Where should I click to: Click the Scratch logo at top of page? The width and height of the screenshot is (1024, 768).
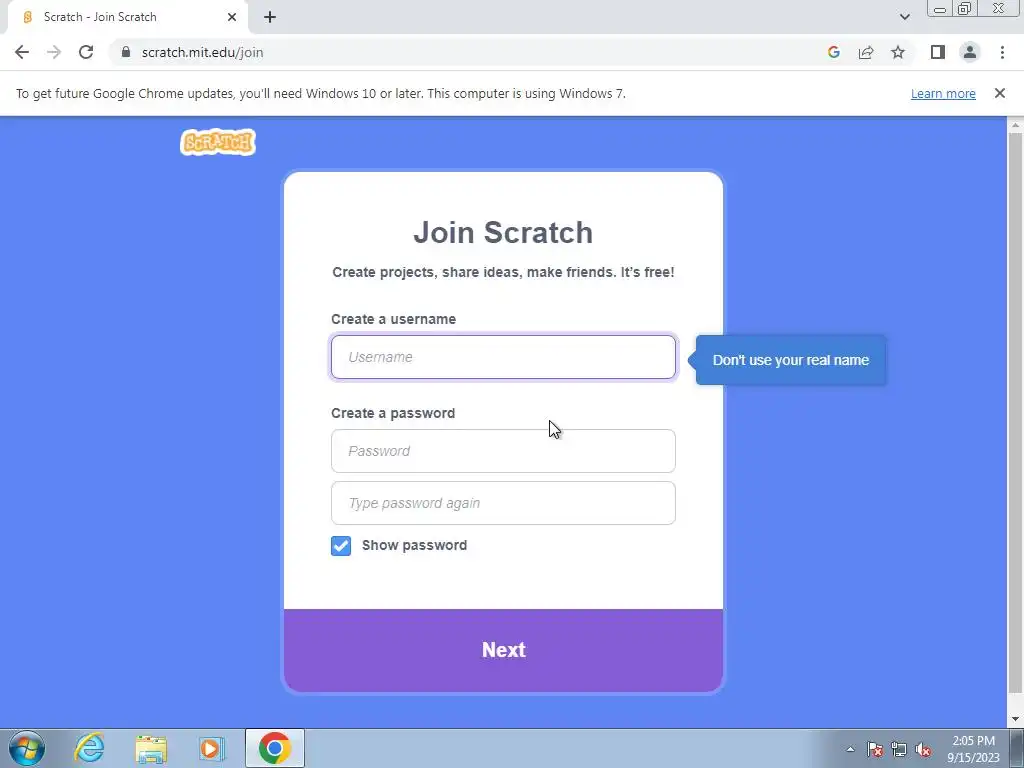click(x=217, y=142)
